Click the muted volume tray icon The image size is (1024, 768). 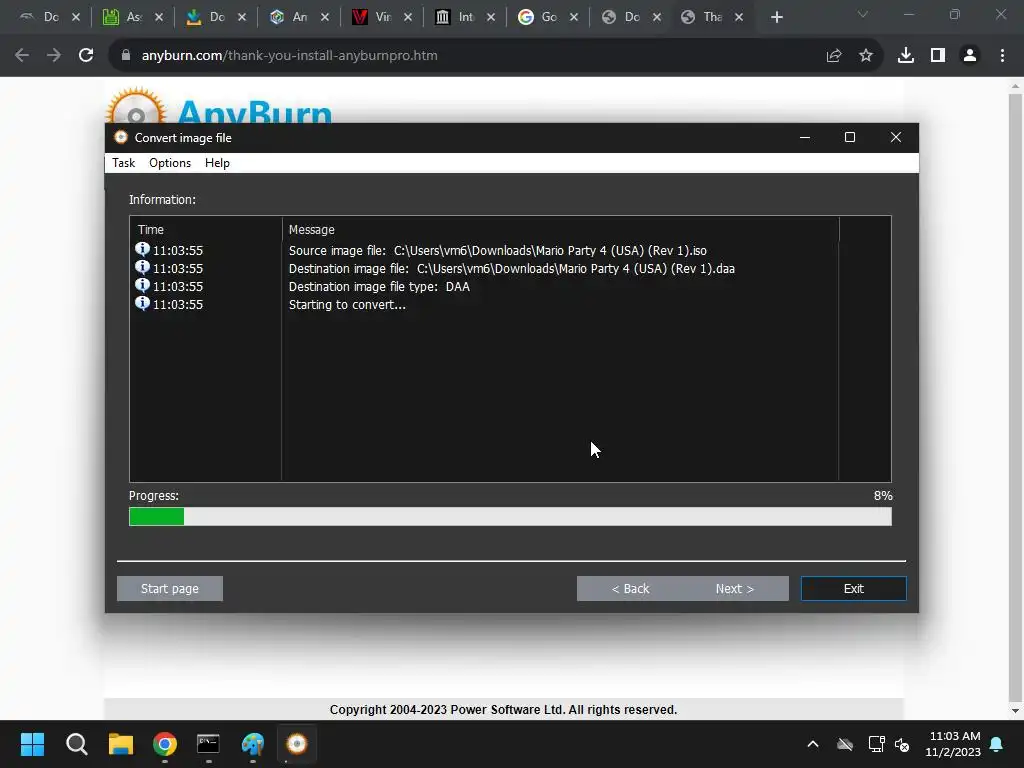click(x=902, y=744)
